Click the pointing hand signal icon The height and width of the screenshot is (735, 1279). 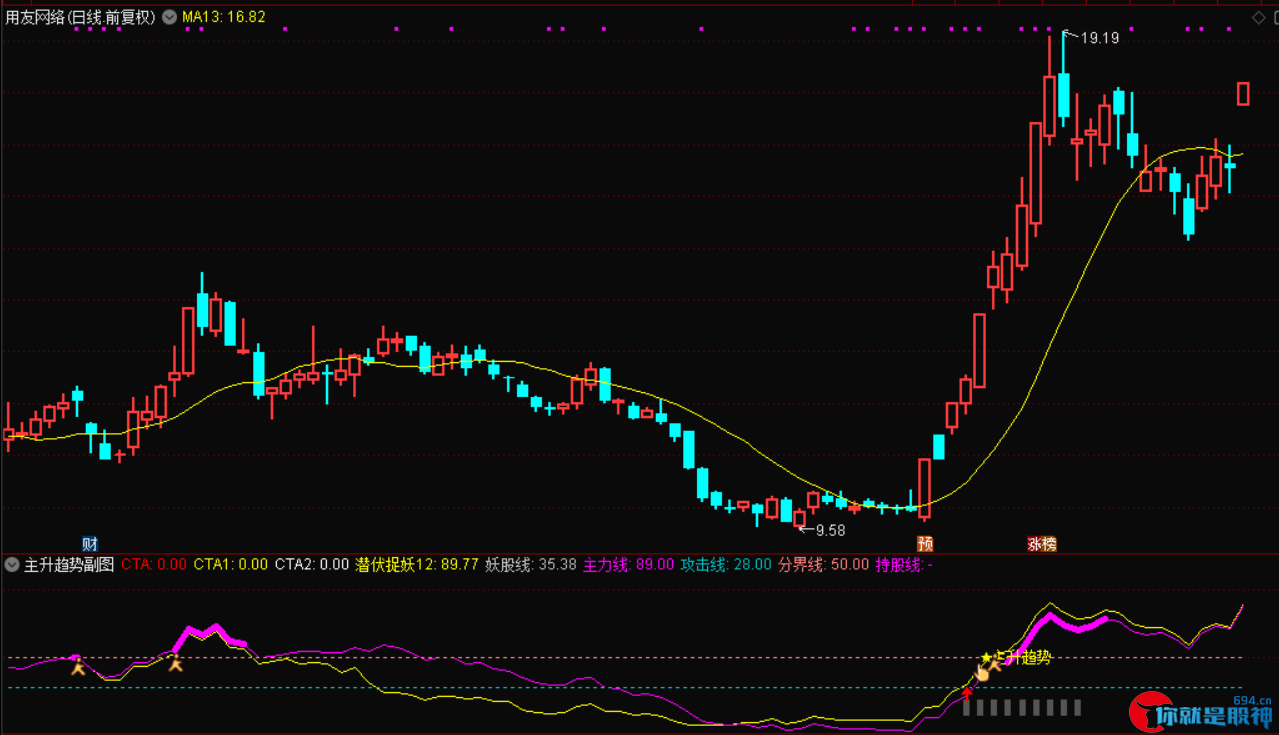point(981,672)
